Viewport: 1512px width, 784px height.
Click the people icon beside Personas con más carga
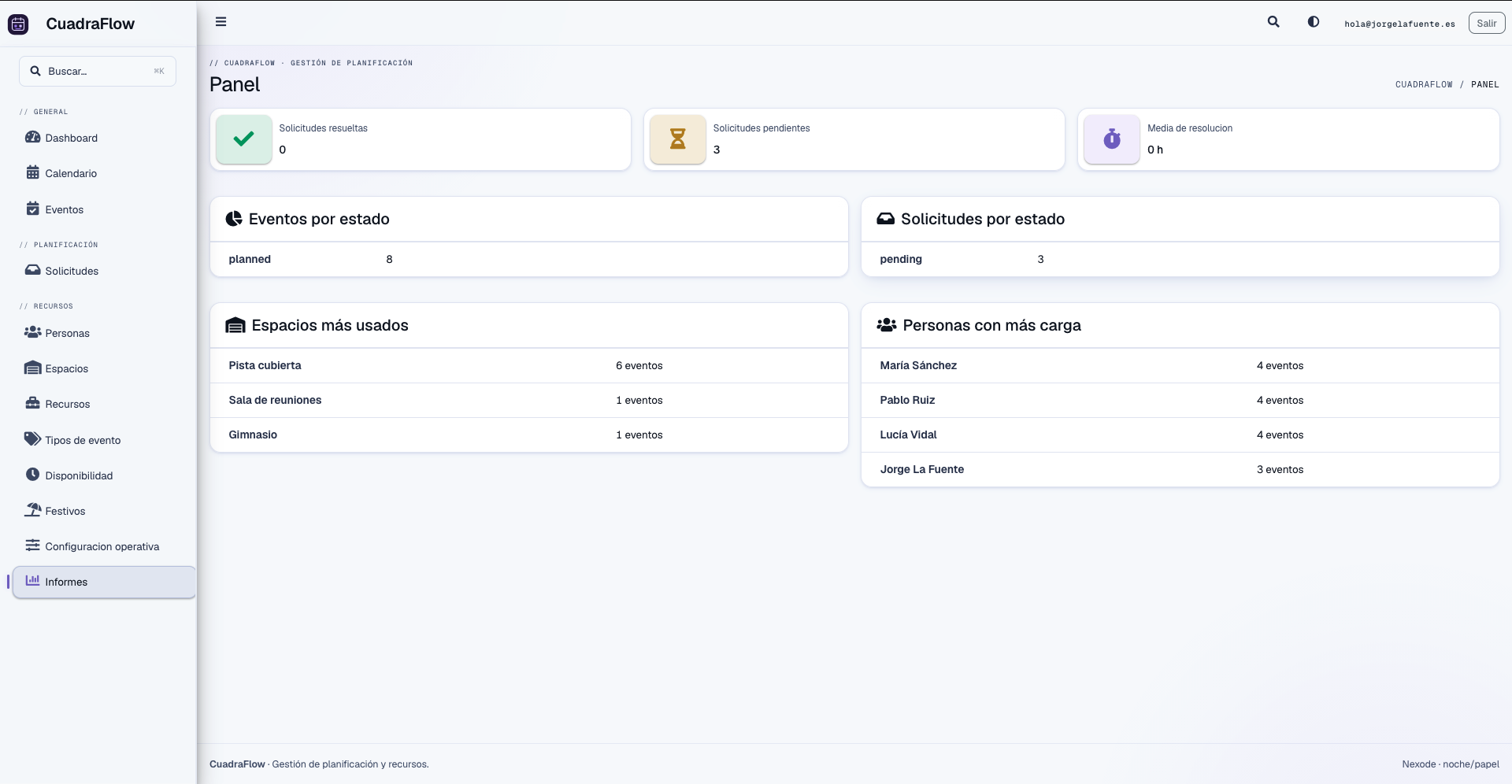point(887,325)
